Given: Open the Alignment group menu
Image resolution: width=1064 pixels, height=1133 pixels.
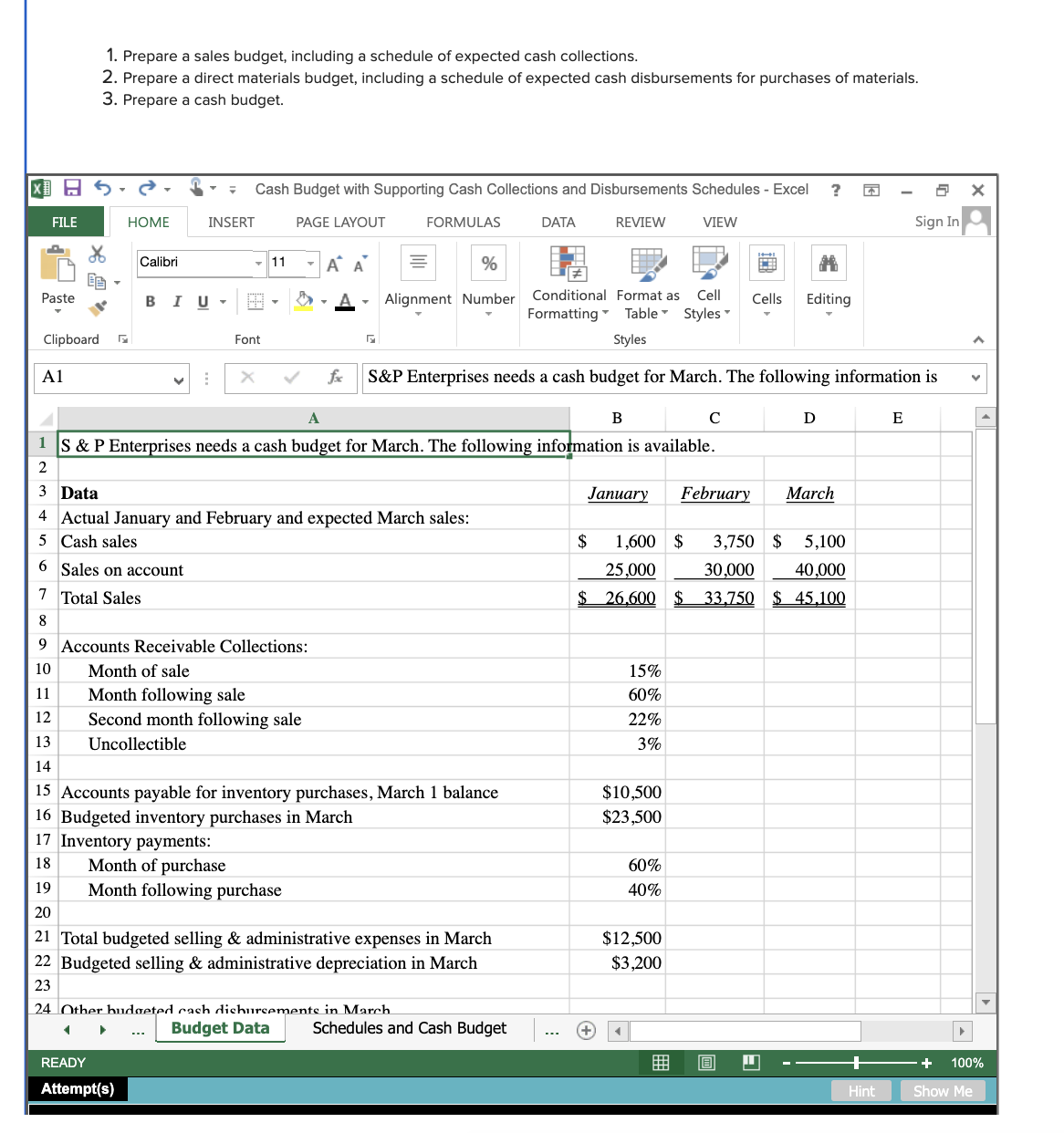Looking at the screenshot, I should coord(418,281).
